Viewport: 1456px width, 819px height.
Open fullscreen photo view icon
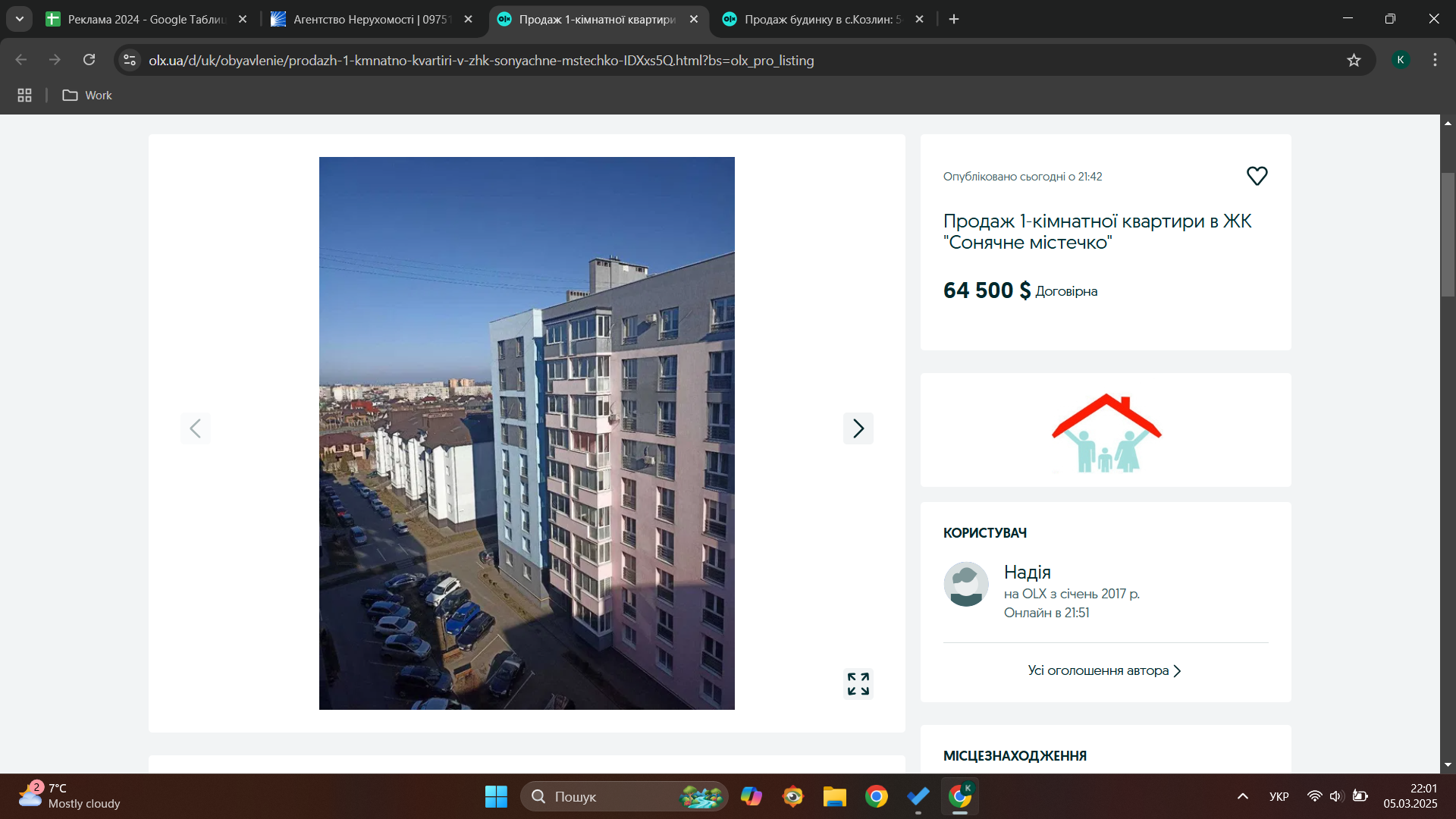tap(858, 683)
